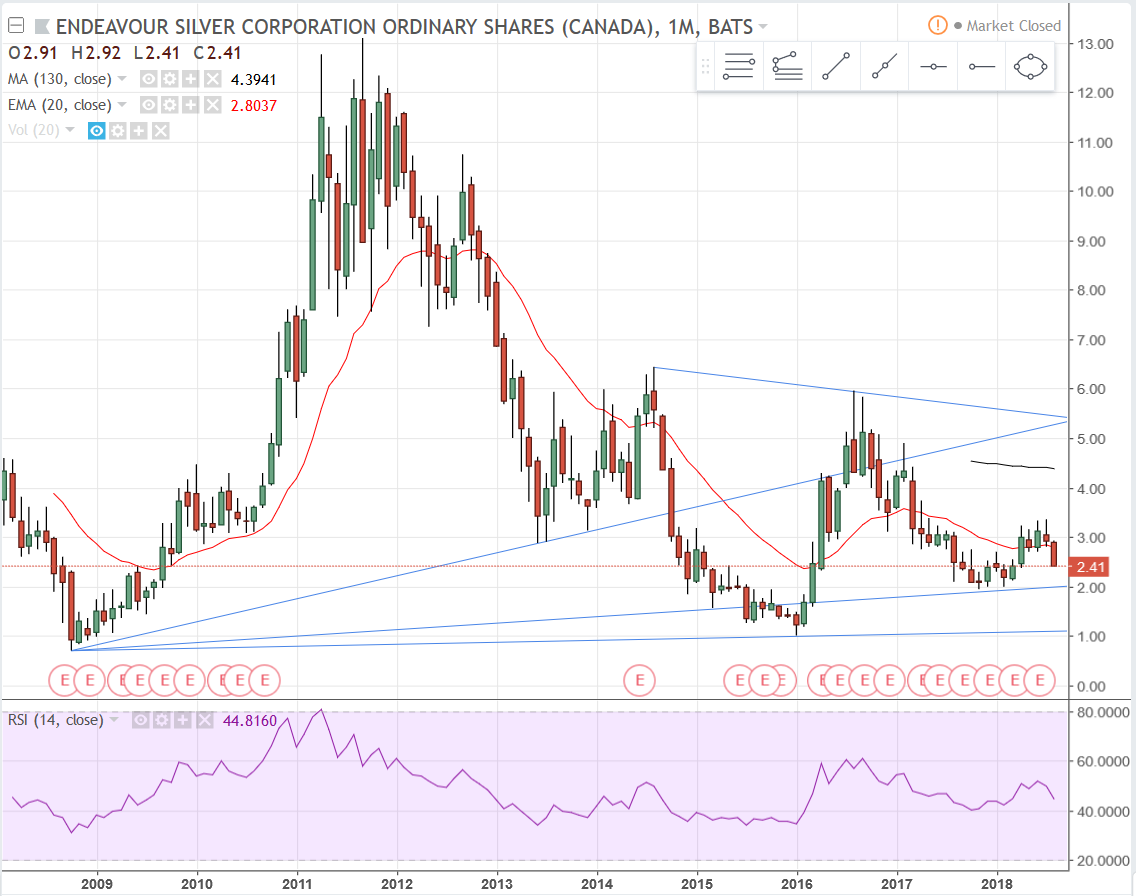This screenshot has height=896, width=1136.
Task: Click the RSI (14, close) indicator label
Action: point(55,720)
